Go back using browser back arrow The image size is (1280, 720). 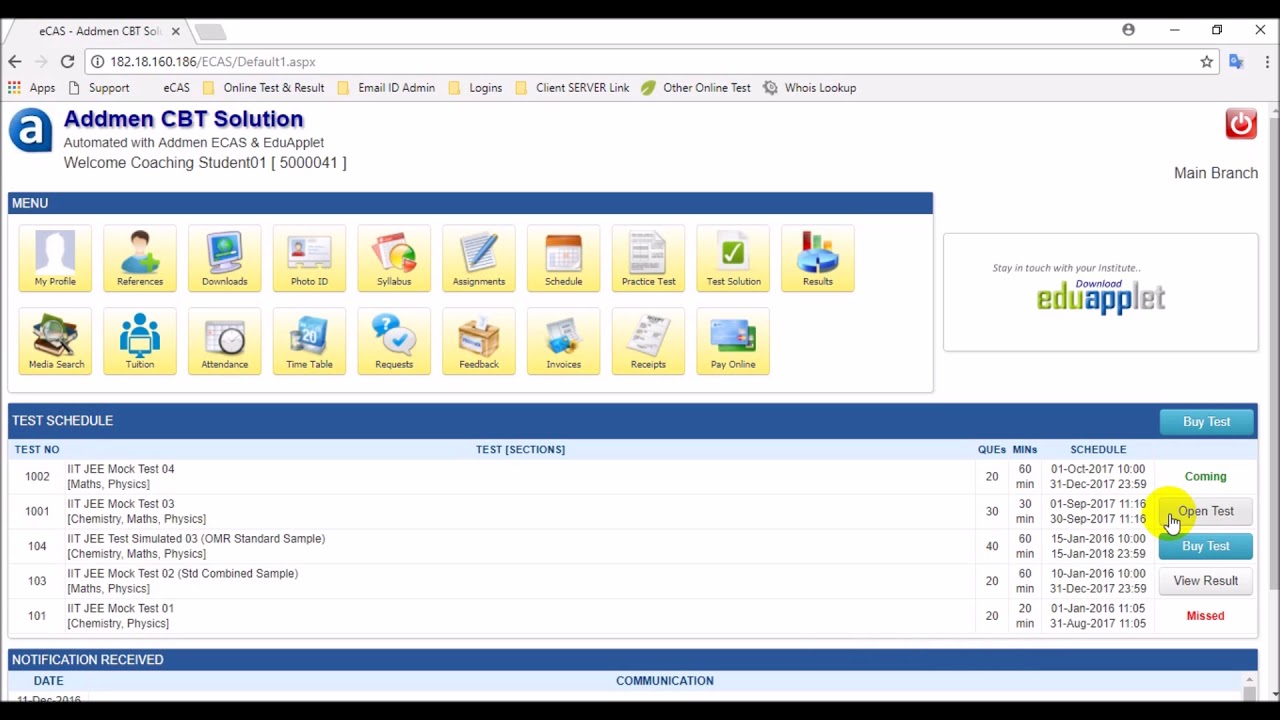point(15,62)
